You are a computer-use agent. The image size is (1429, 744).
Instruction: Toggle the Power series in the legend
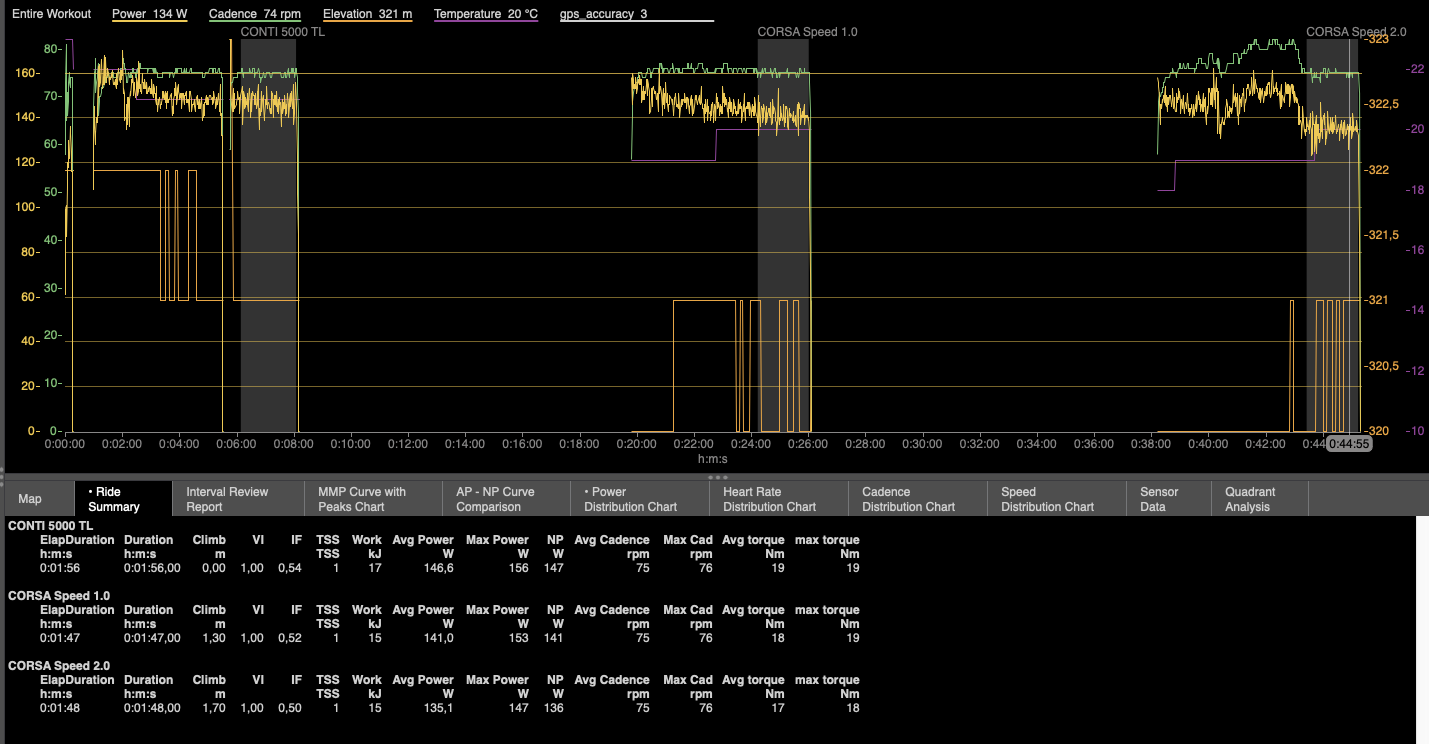pos(149,15)
